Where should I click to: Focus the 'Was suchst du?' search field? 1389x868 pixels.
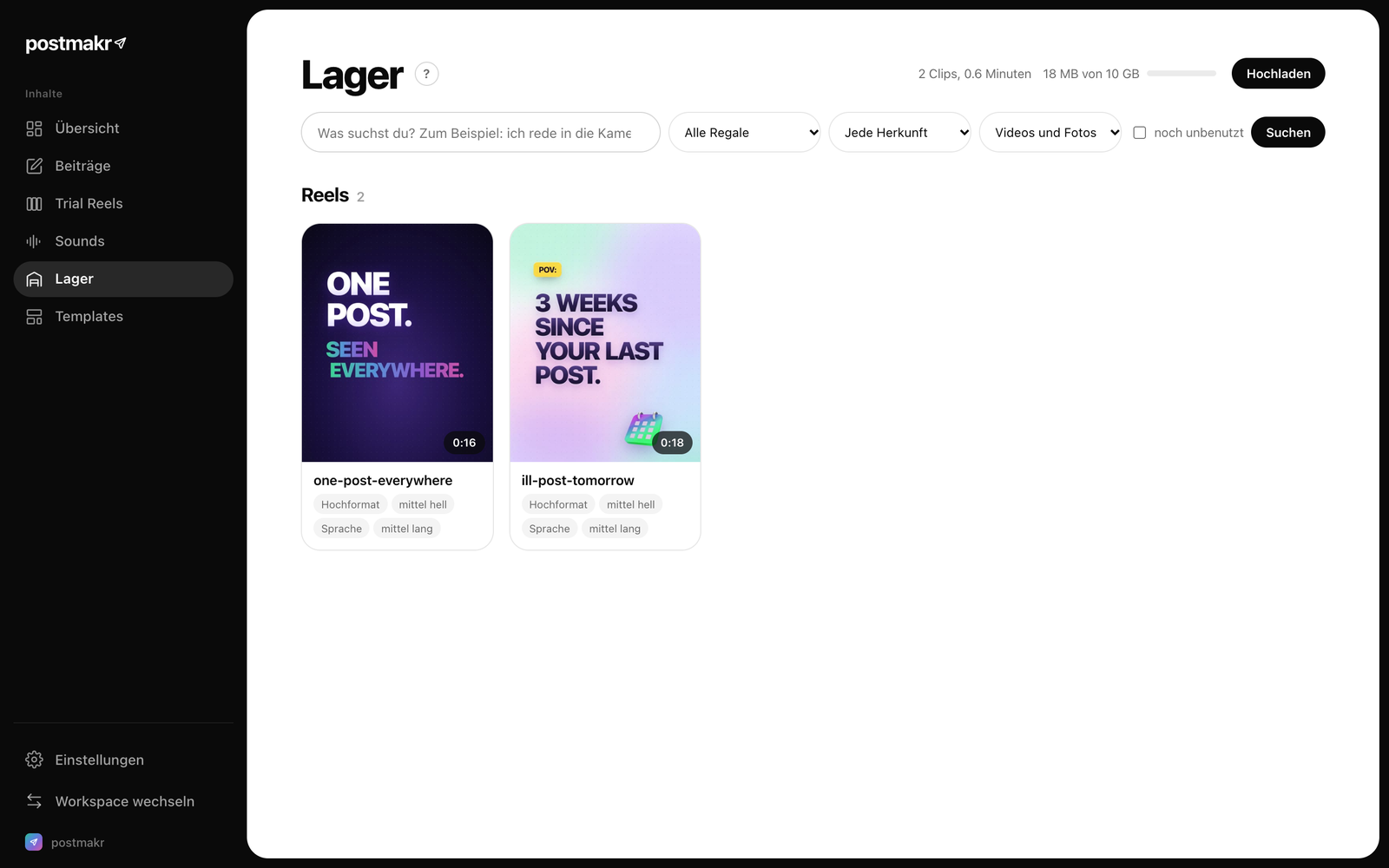[481, 132]
